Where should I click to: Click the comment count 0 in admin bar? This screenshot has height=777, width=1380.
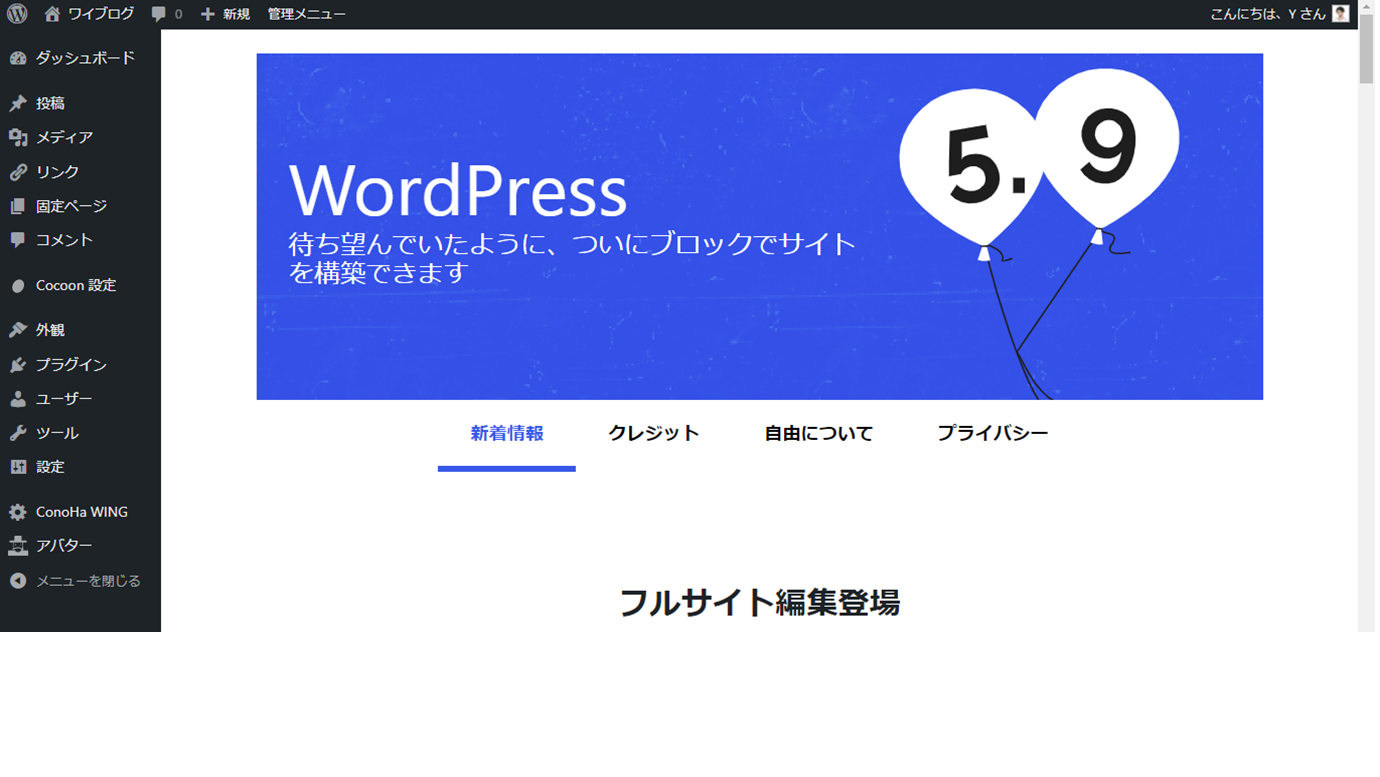pyautogui.click(x=178, y=14)
